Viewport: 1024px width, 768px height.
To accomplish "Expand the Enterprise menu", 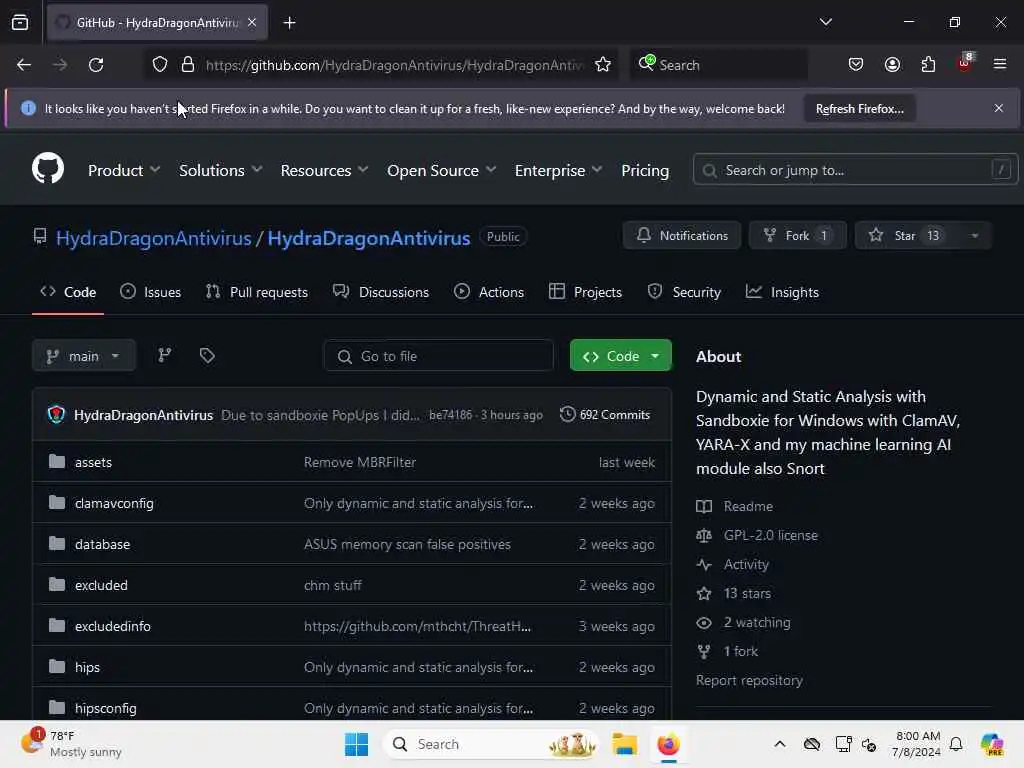I will click(558, 170).
